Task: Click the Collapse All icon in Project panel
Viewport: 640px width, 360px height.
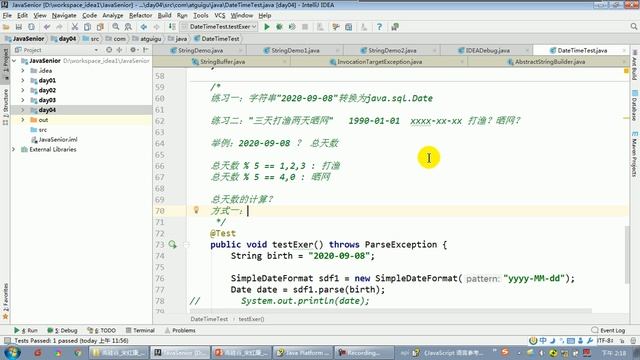Action: [120, 50]
